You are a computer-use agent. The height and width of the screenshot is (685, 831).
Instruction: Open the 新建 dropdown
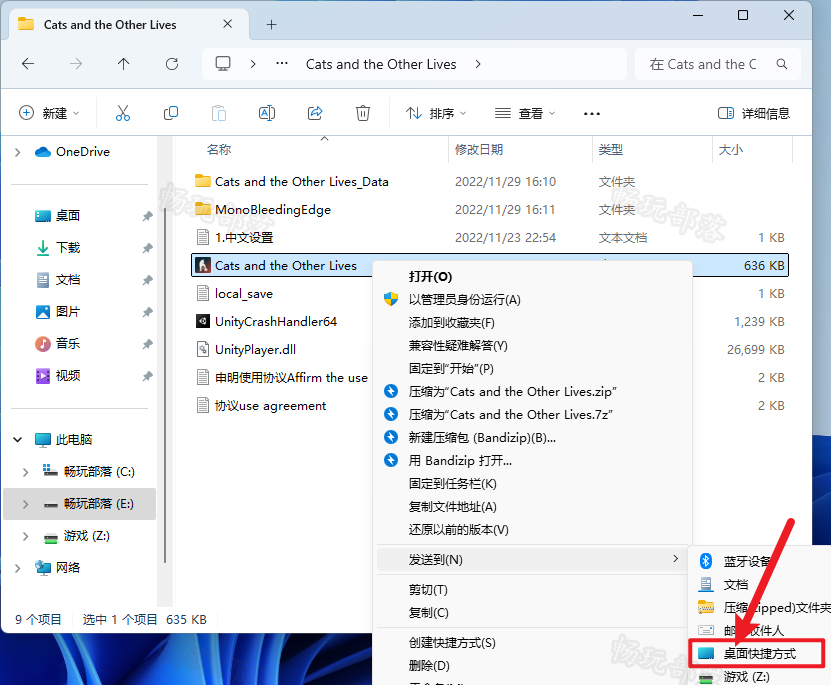(49, 113)
